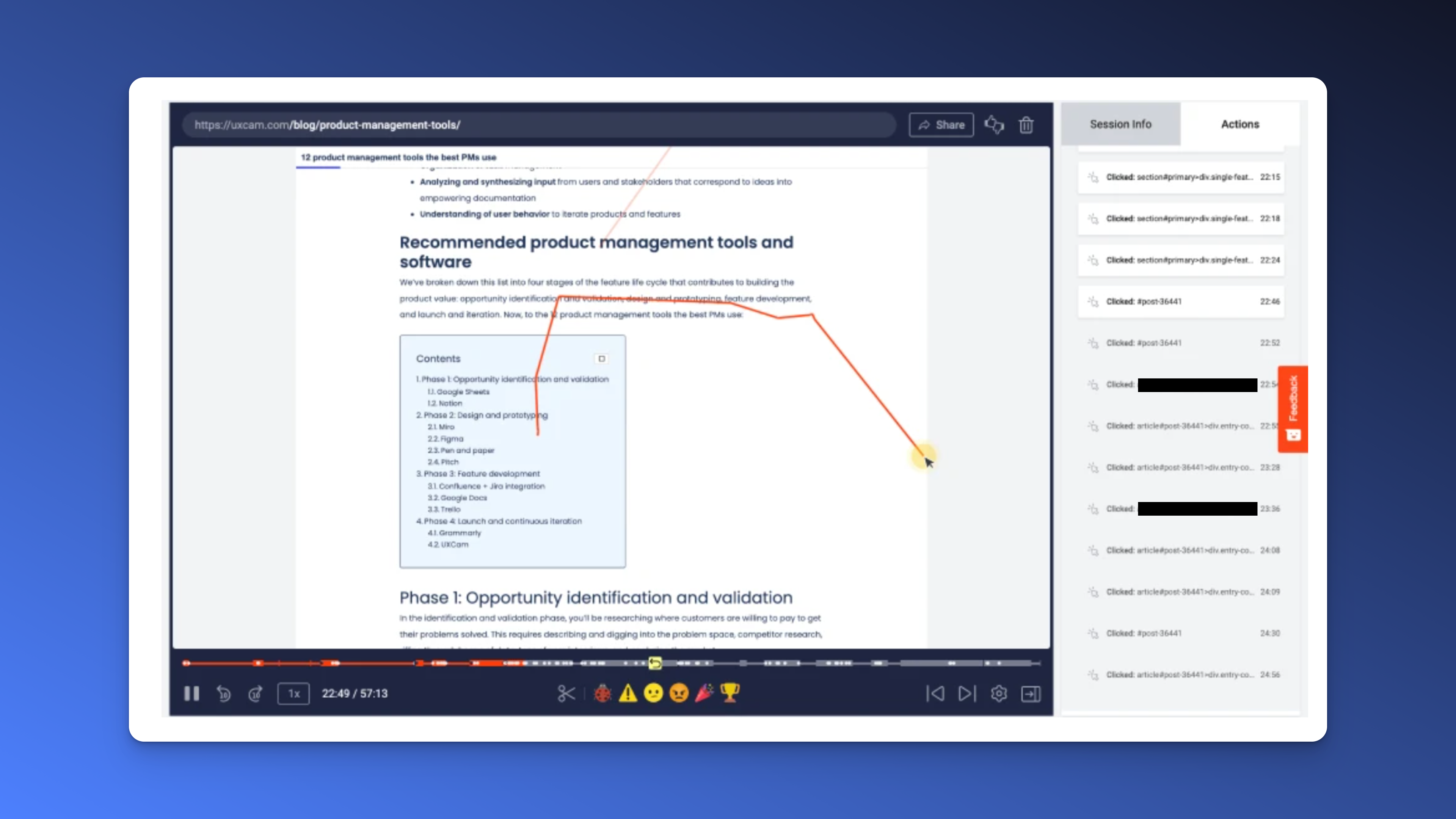Add the trophy reaction marker
This screenshot has height=819, width=1456.
(x=730, y=692)
